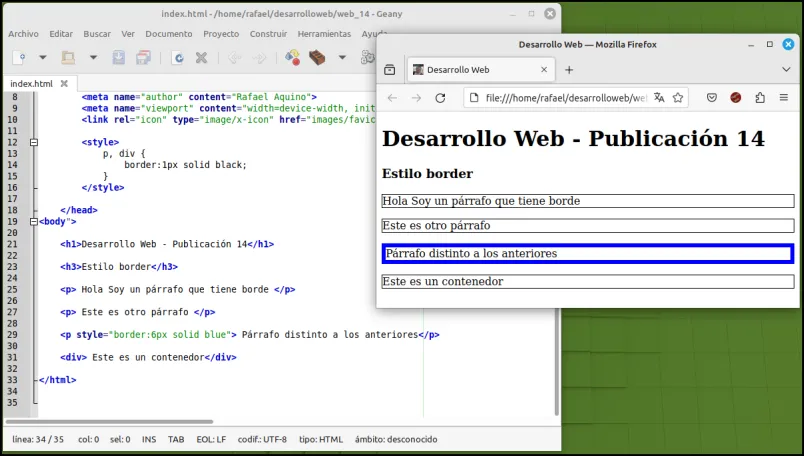Open the Editar menu

(x=61, y=34)
